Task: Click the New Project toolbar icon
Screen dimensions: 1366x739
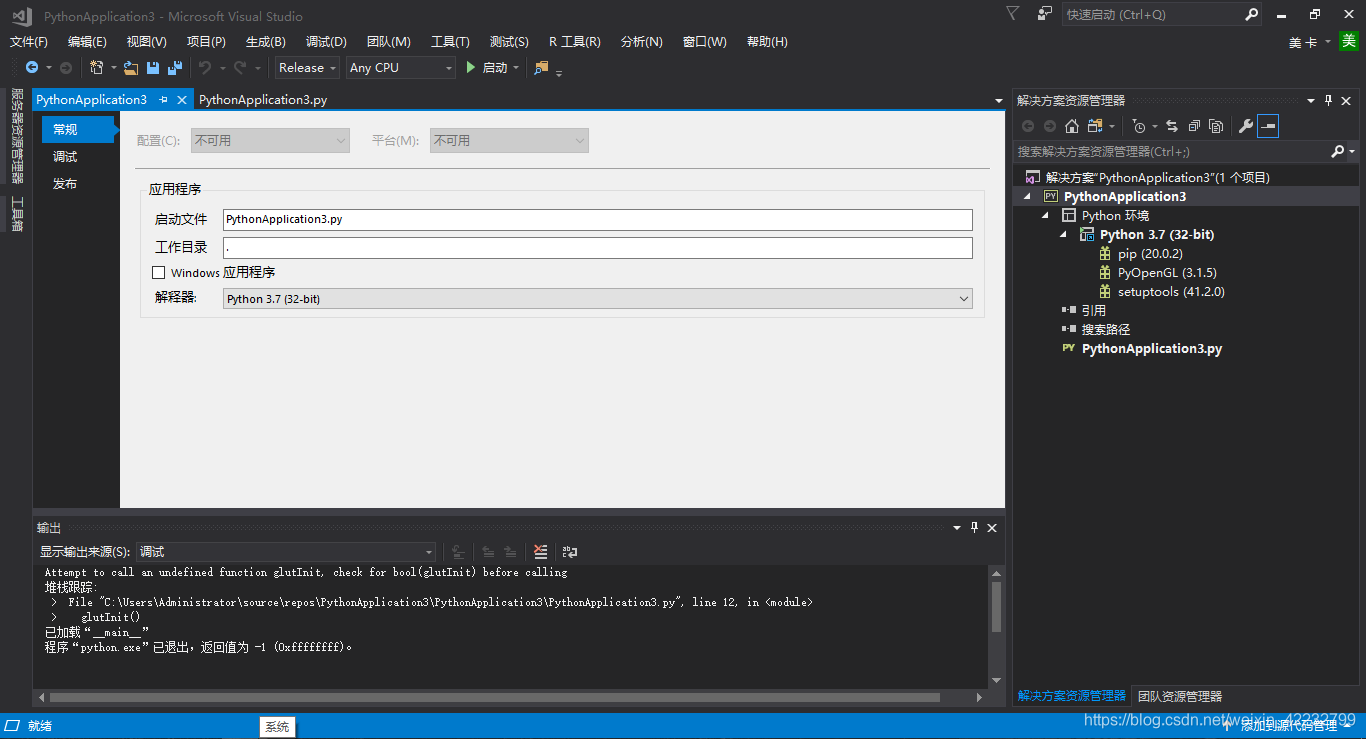Action: point(96,68)
